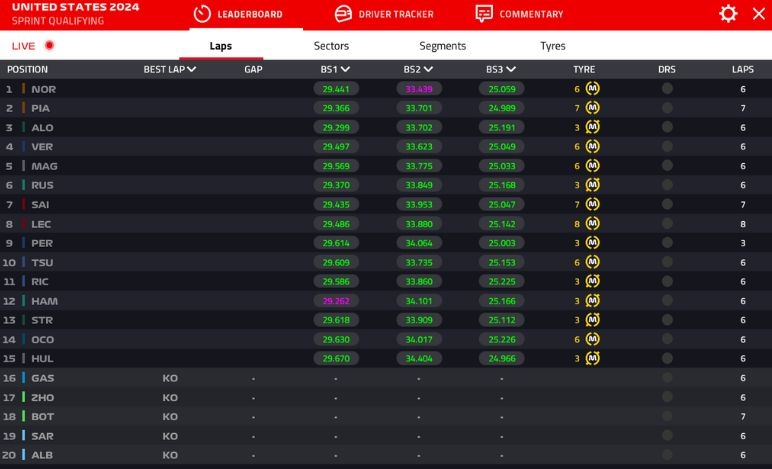This screenshot has height=469, width=772.
Task: Click the DRS indicator for HAM
Action: [x=667, y=300]
